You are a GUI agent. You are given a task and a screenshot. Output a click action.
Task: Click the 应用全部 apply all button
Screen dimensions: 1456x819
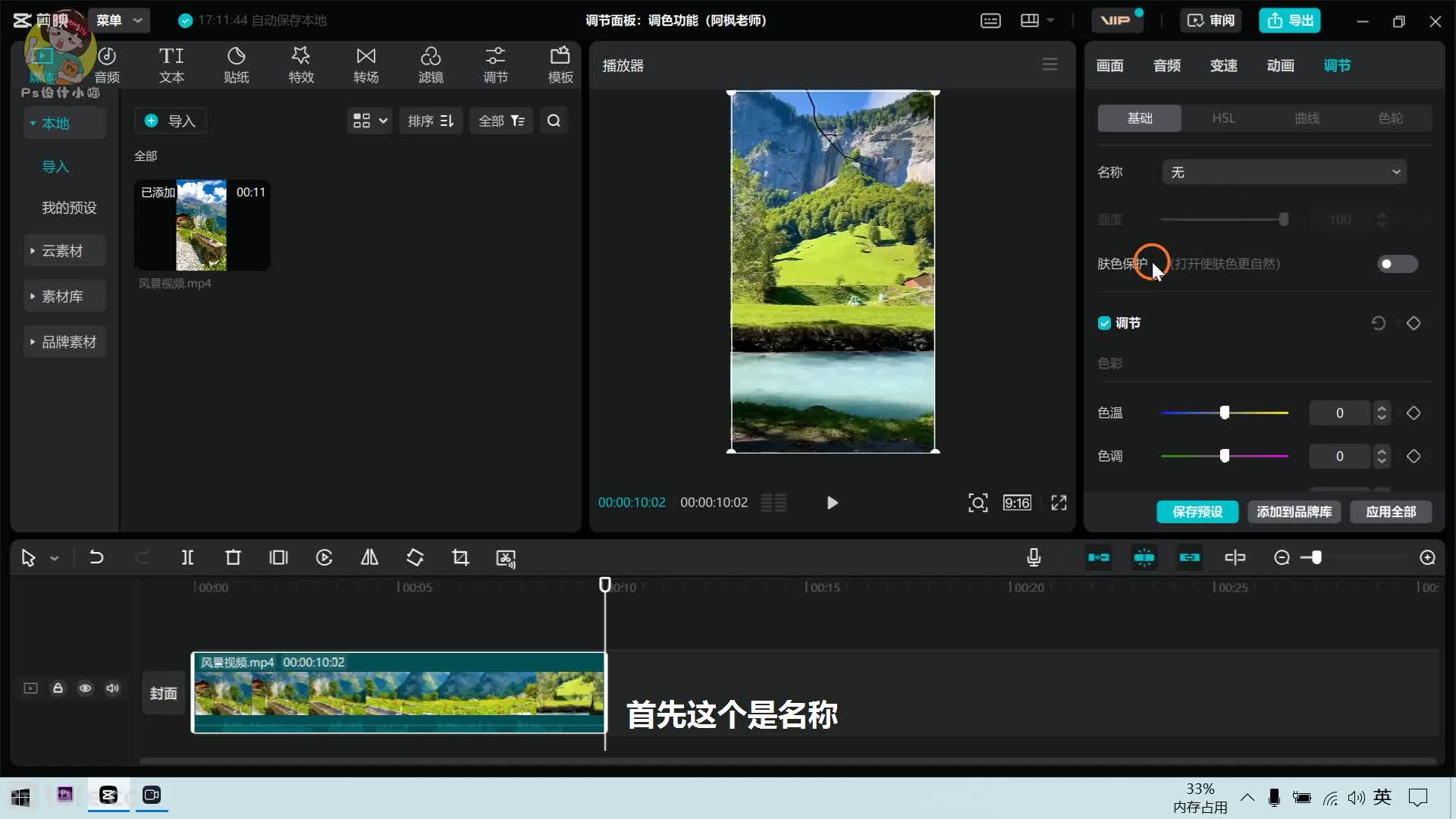[1390, 511]
